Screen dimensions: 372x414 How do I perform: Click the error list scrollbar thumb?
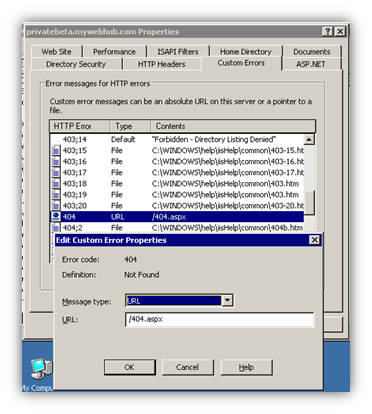(x=309, y=202)
